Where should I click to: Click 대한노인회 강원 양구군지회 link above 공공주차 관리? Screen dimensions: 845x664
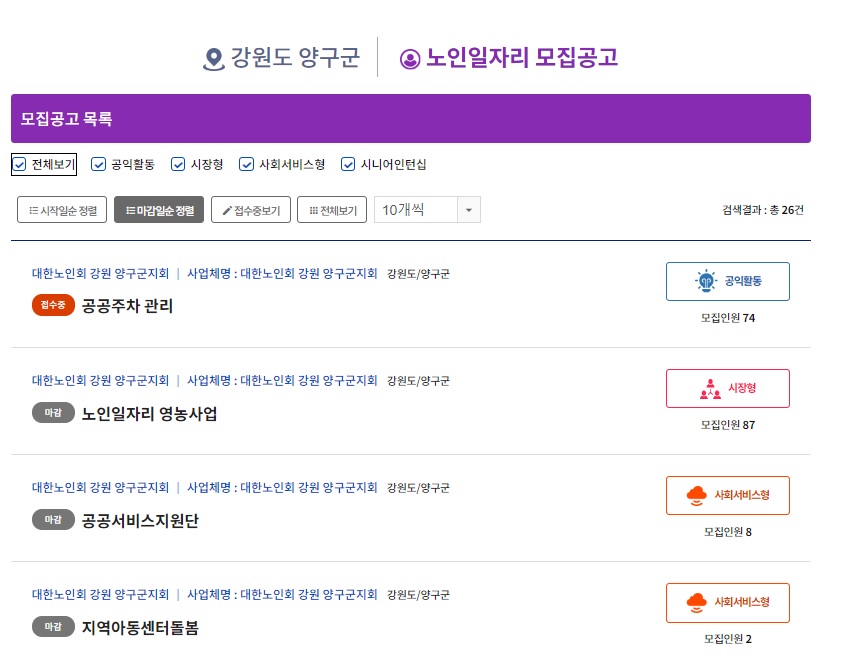point(100,274)
